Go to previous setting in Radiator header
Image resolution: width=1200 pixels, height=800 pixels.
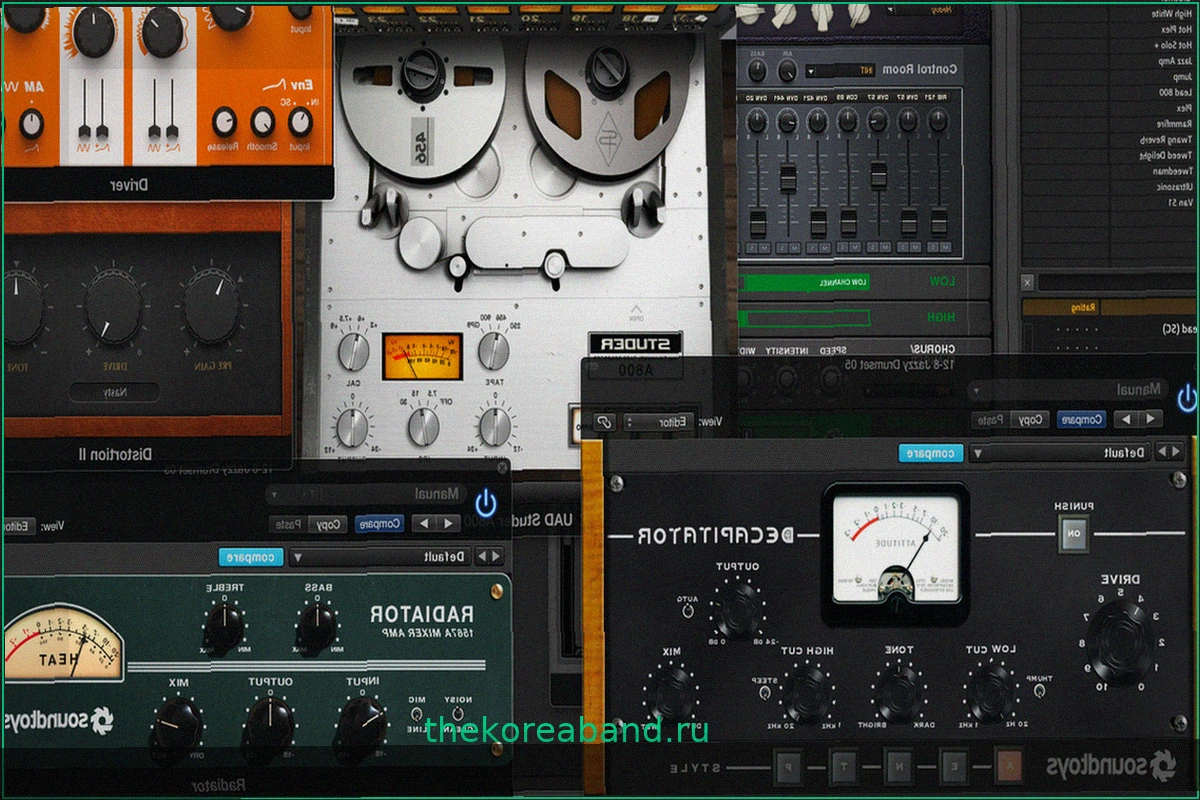(x=448, y=523)
